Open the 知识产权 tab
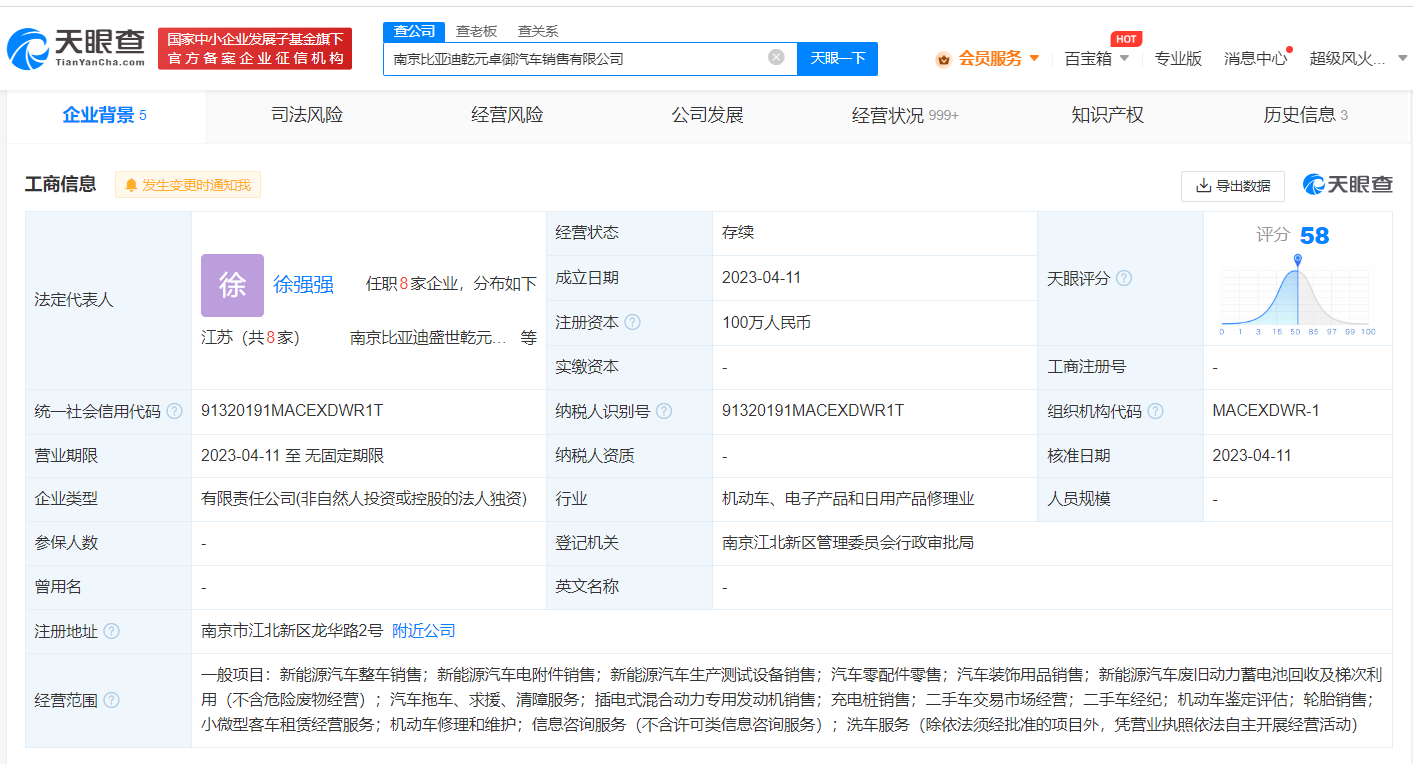Screen dimensions: 1413x764 1107,115
